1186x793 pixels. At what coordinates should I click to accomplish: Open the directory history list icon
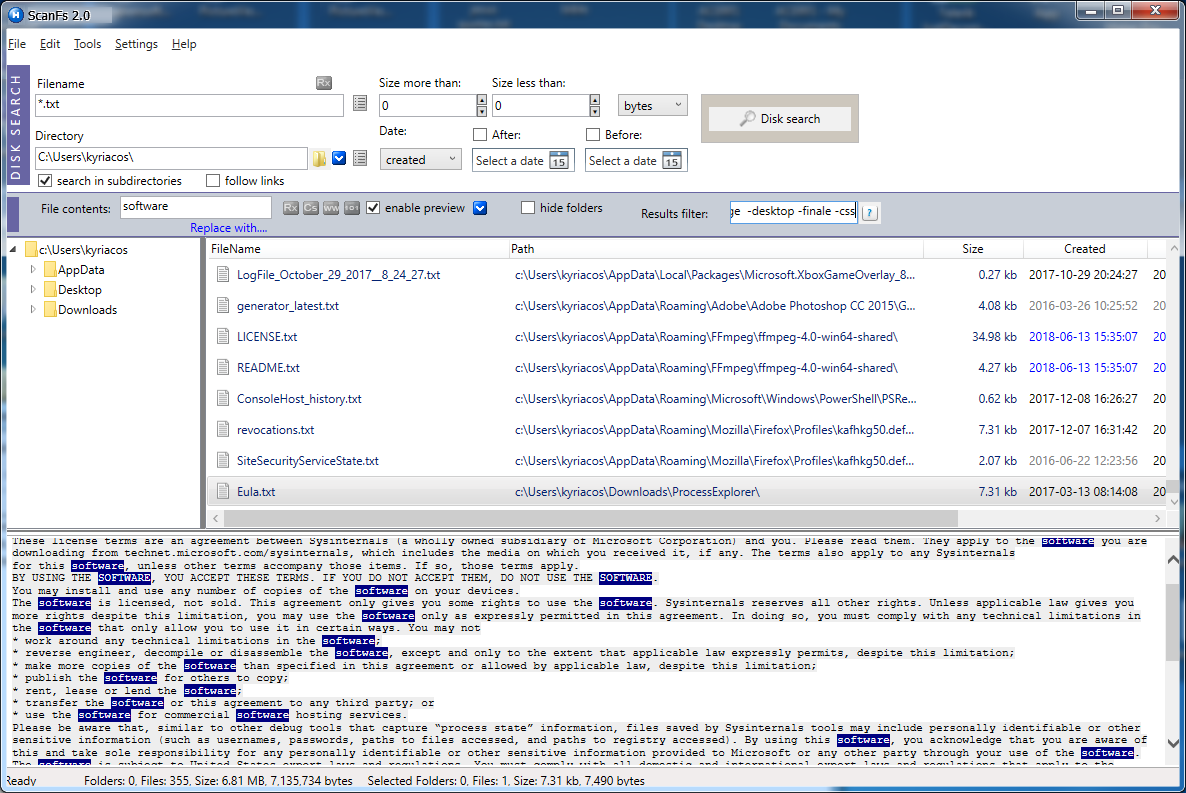359,157
